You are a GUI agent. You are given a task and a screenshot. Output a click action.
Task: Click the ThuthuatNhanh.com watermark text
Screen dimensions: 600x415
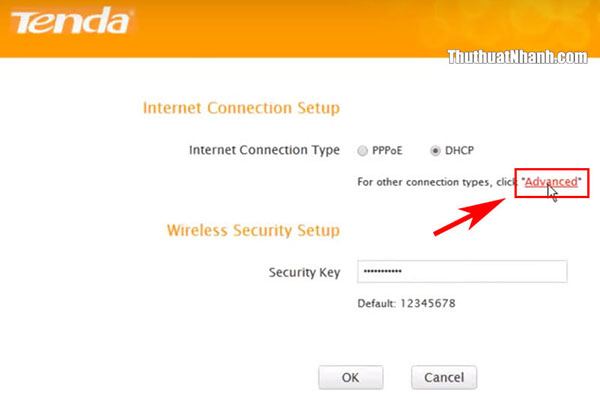(517, 57)
